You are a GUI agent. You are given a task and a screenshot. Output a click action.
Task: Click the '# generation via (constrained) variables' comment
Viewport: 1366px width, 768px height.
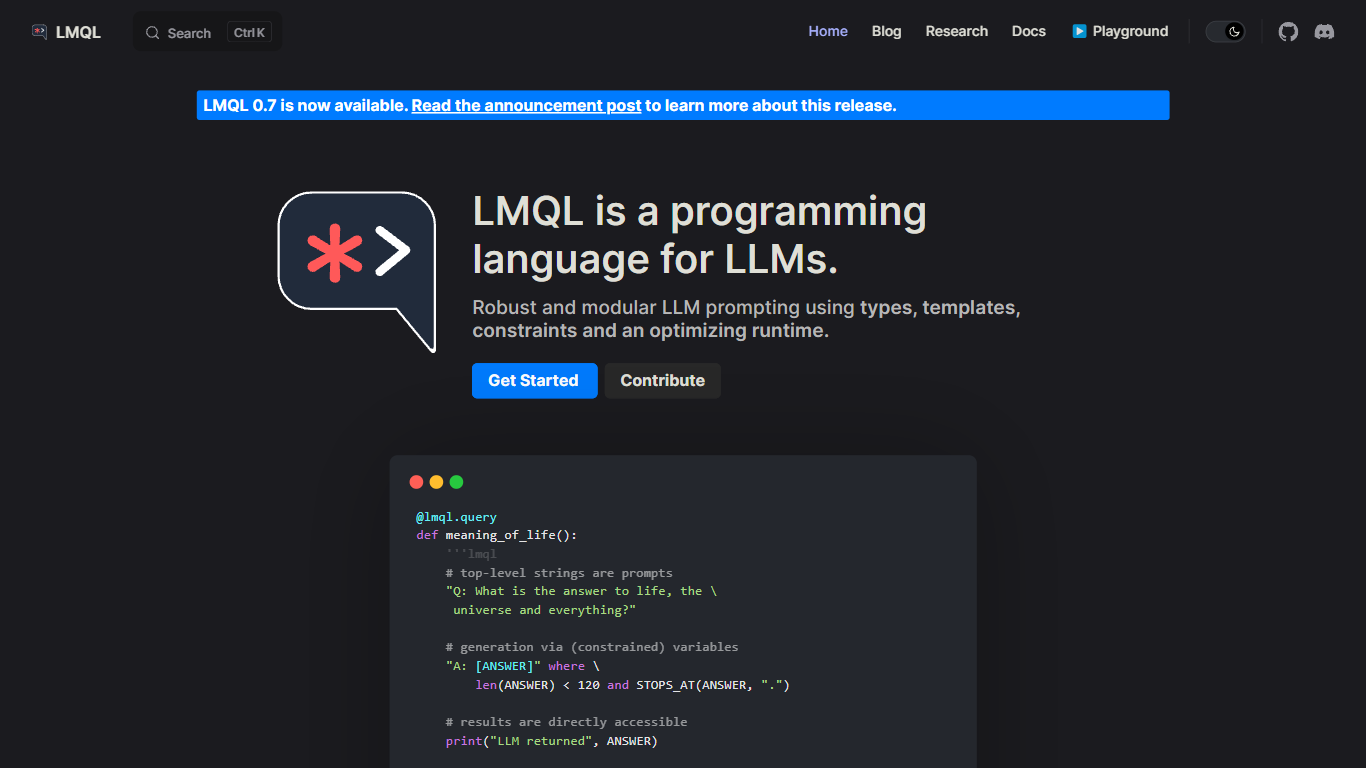coord(592,647)
